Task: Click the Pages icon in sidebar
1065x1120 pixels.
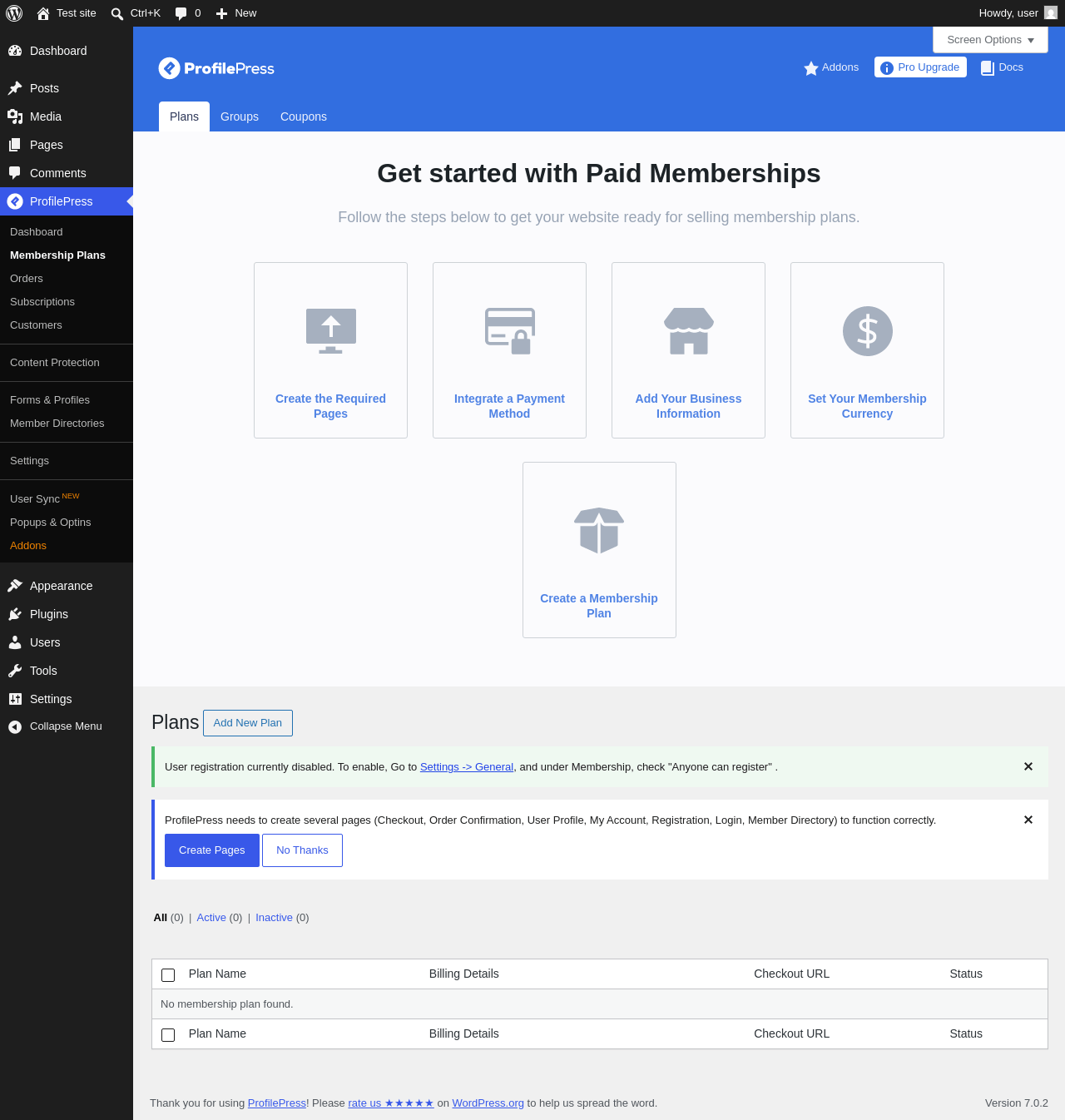Action: [15, 145]
